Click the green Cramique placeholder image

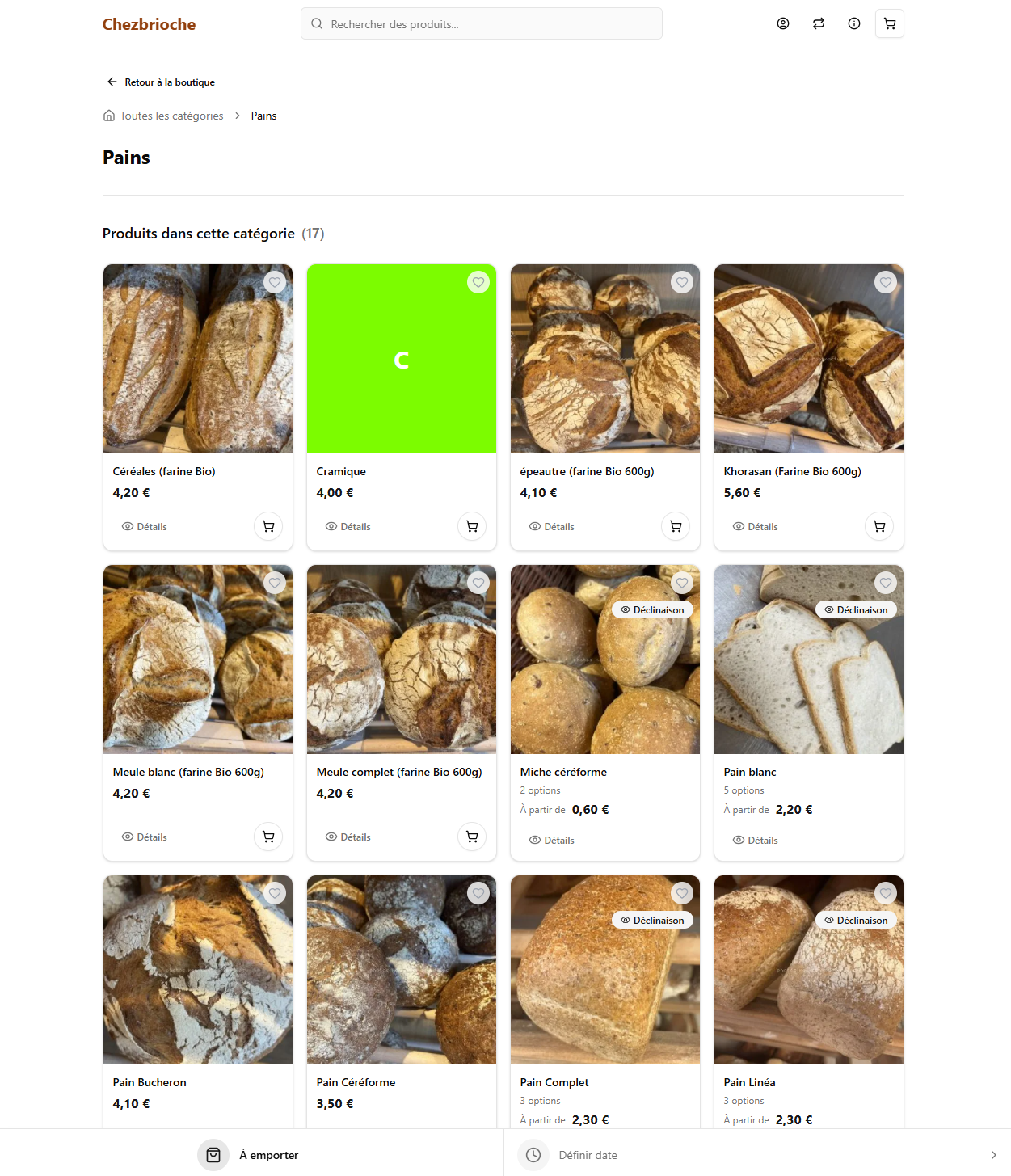(x=402, y=359)
